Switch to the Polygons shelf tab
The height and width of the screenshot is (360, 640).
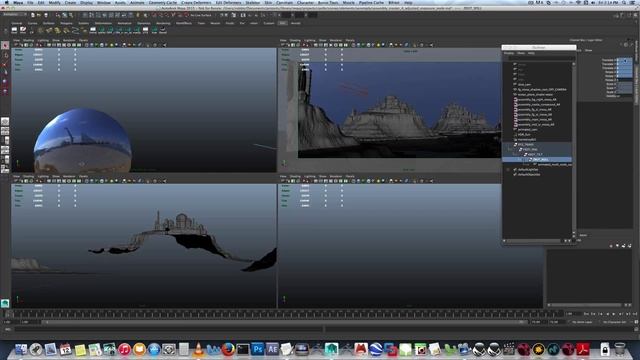pos(66,23)
